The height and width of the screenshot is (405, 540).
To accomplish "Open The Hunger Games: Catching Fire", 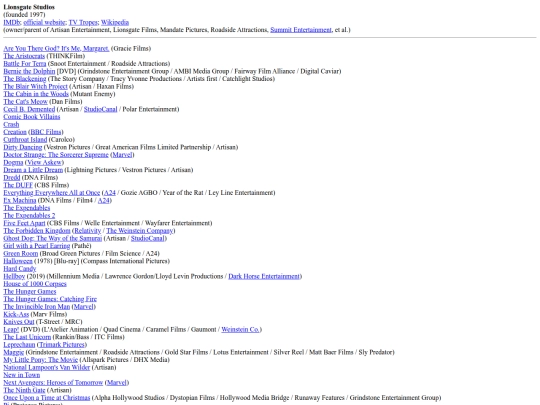I will click(50, 299).
